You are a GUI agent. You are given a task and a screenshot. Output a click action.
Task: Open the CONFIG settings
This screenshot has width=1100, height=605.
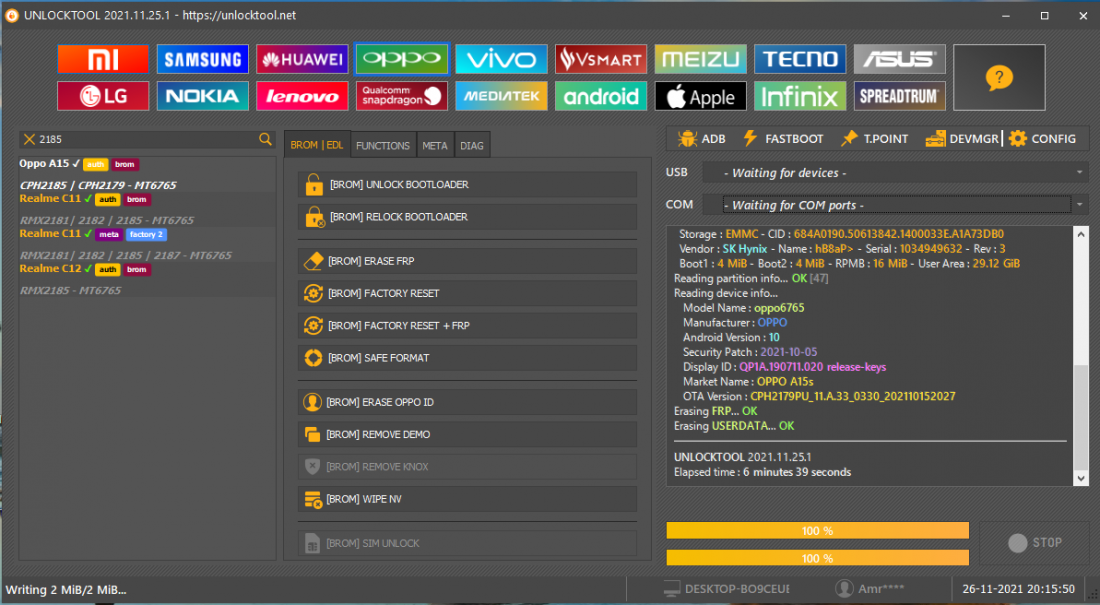(x=1042, y=138)
